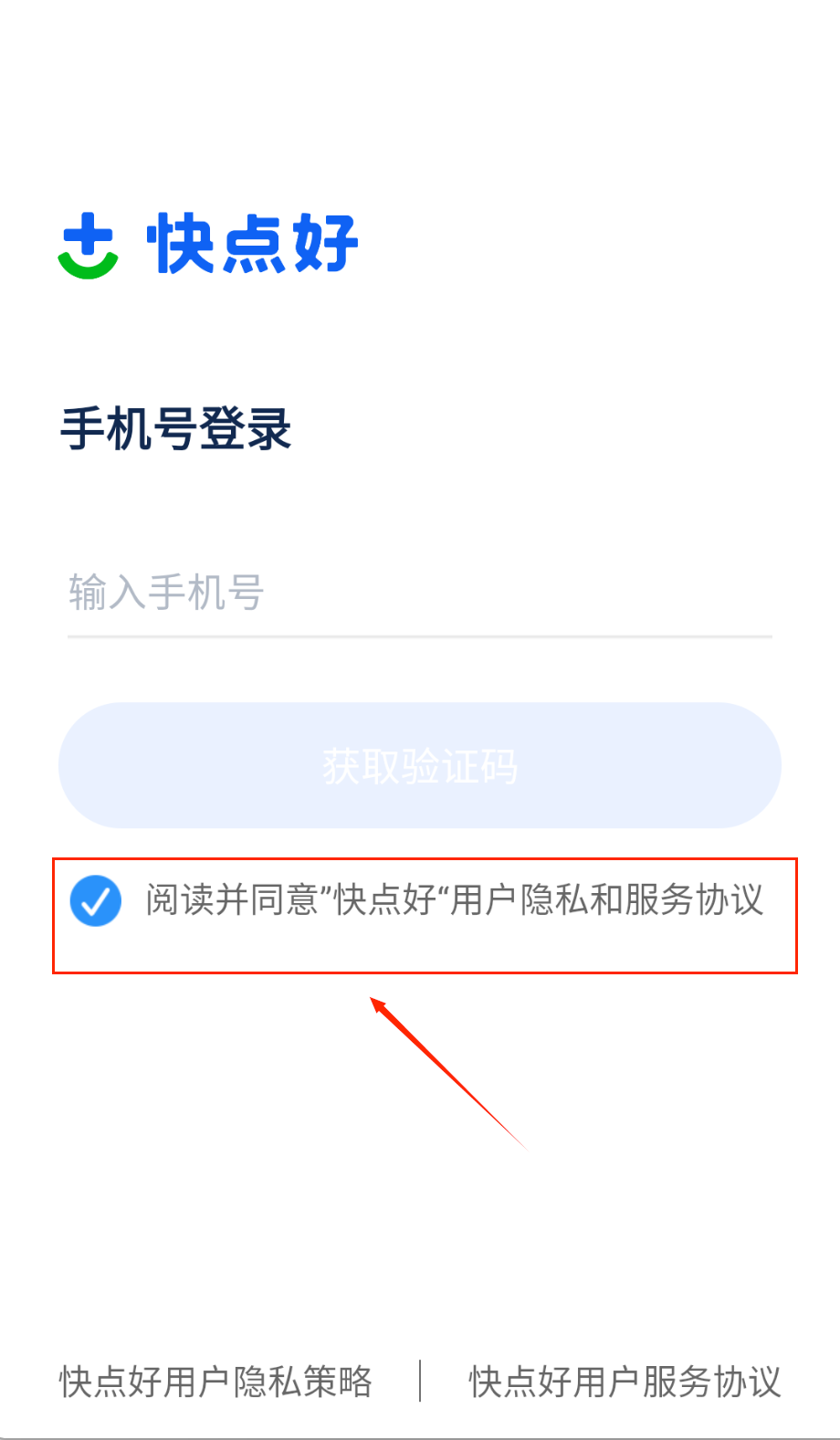This screenshot has height=1440, width=840.
Task: Toggle the 用户隐私和服务协议 consent checkbox
Action: [x=96, y=900]
